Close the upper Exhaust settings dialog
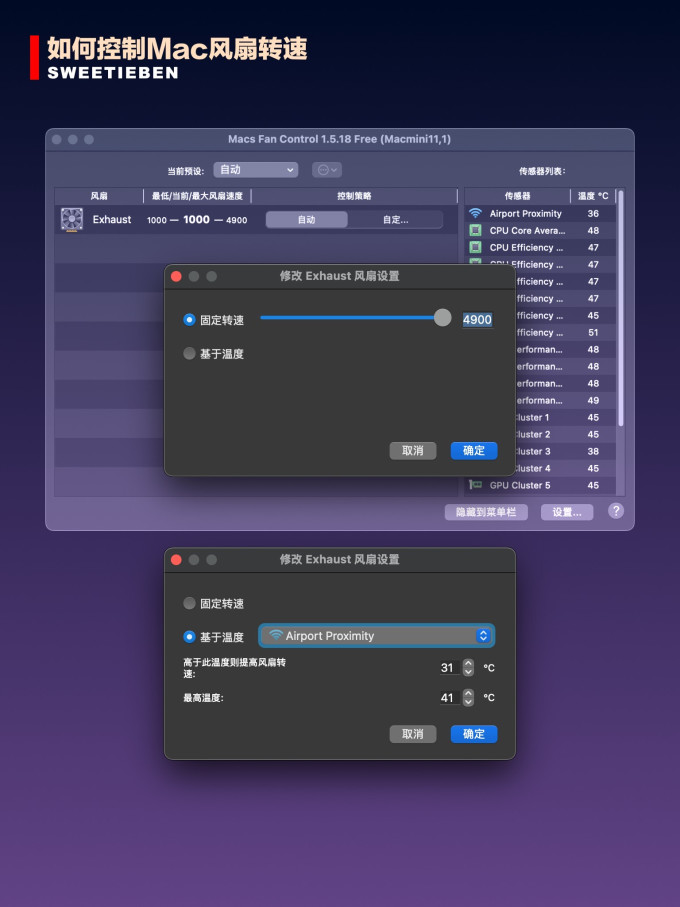Screen dimensions: 680x907 (x=176, y=276)
